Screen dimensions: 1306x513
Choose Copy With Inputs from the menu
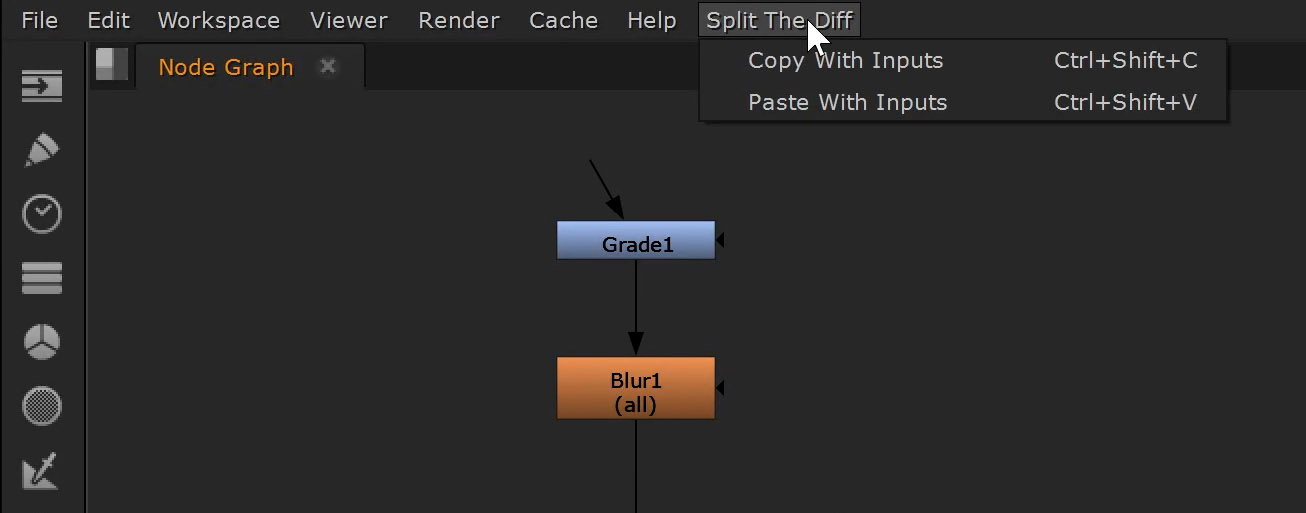point(845,61)
